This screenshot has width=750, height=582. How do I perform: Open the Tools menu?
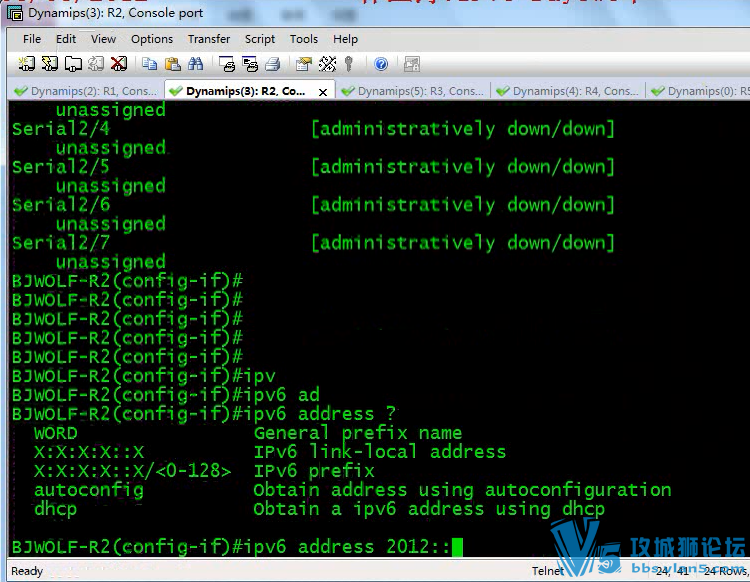(x=304, y=39)
